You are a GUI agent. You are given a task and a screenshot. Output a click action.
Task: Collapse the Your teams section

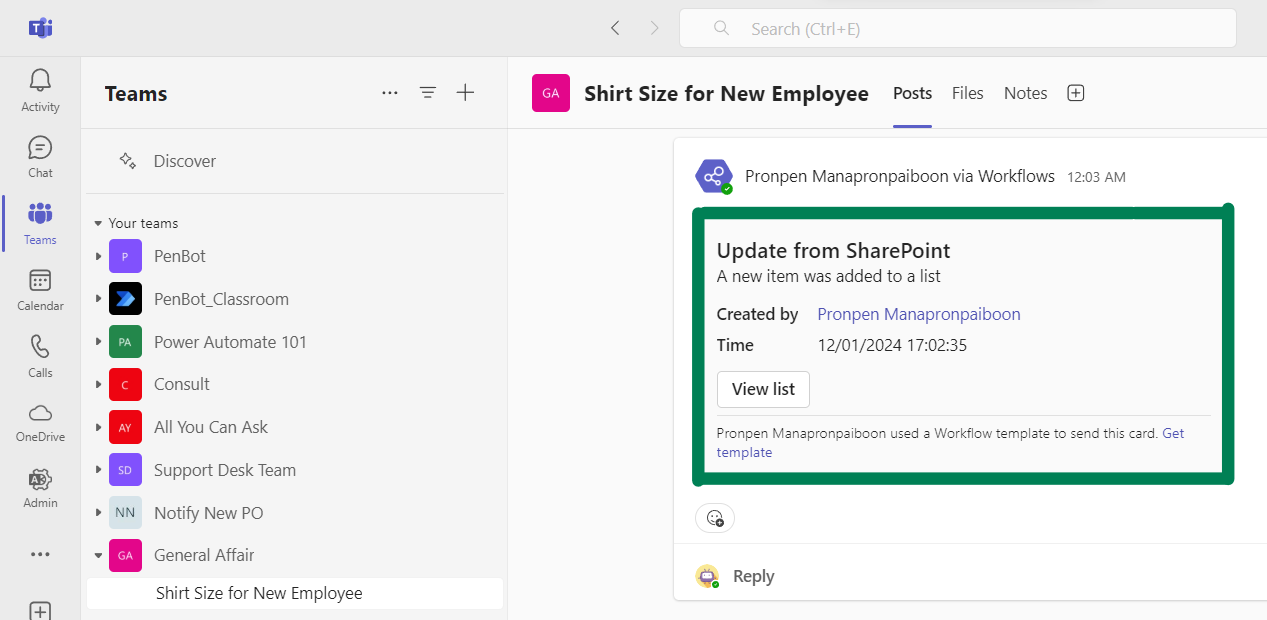click(97, 222)
